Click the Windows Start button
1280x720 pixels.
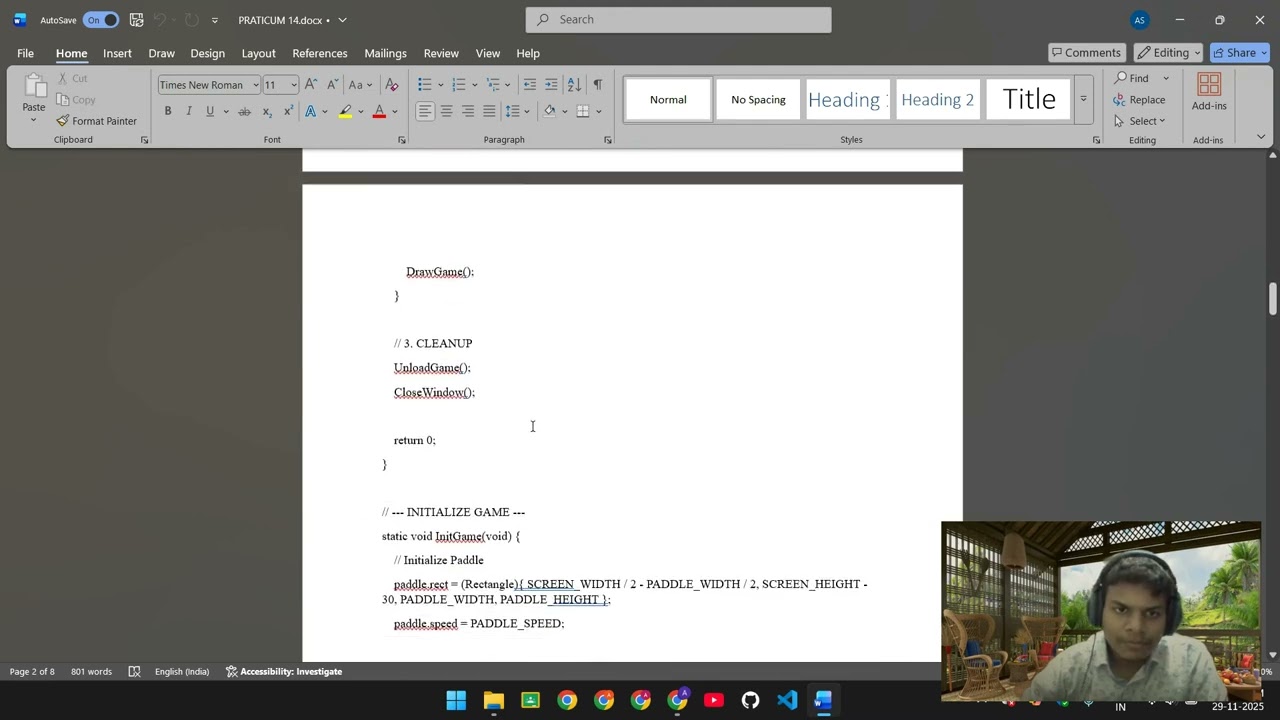click(x=456, y=700)
